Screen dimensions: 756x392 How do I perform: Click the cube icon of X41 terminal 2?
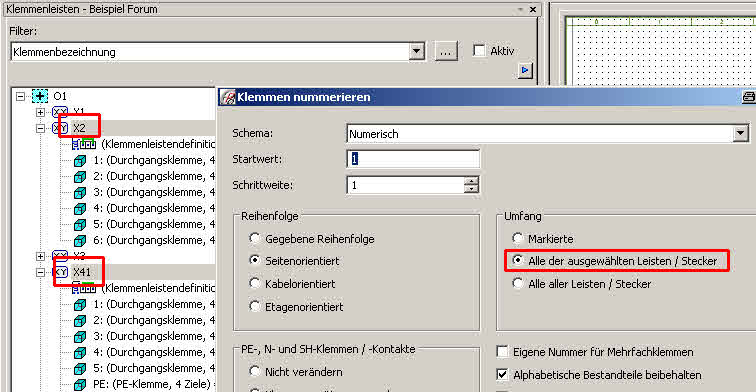[x=80, y=321]
